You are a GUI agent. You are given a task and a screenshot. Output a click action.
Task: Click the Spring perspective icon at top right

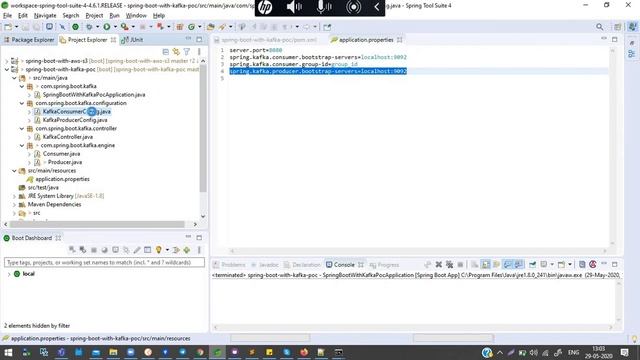tap(632, 27)
